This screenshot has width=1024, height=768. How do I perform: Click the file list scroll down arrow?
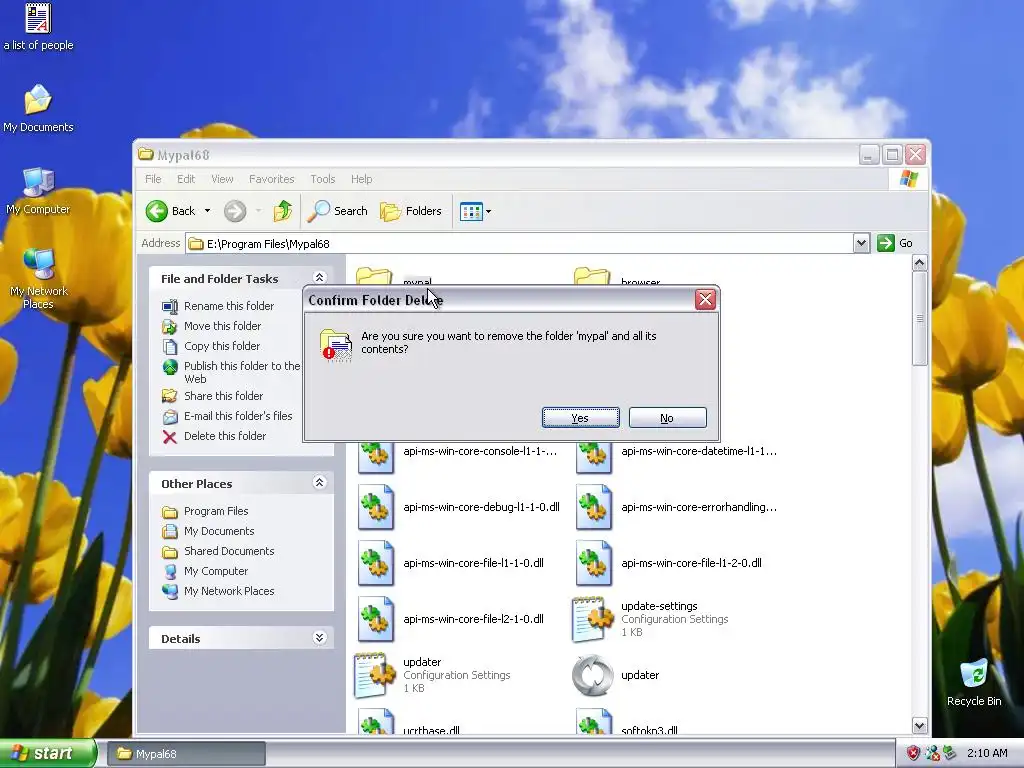[x=920, y=725]
